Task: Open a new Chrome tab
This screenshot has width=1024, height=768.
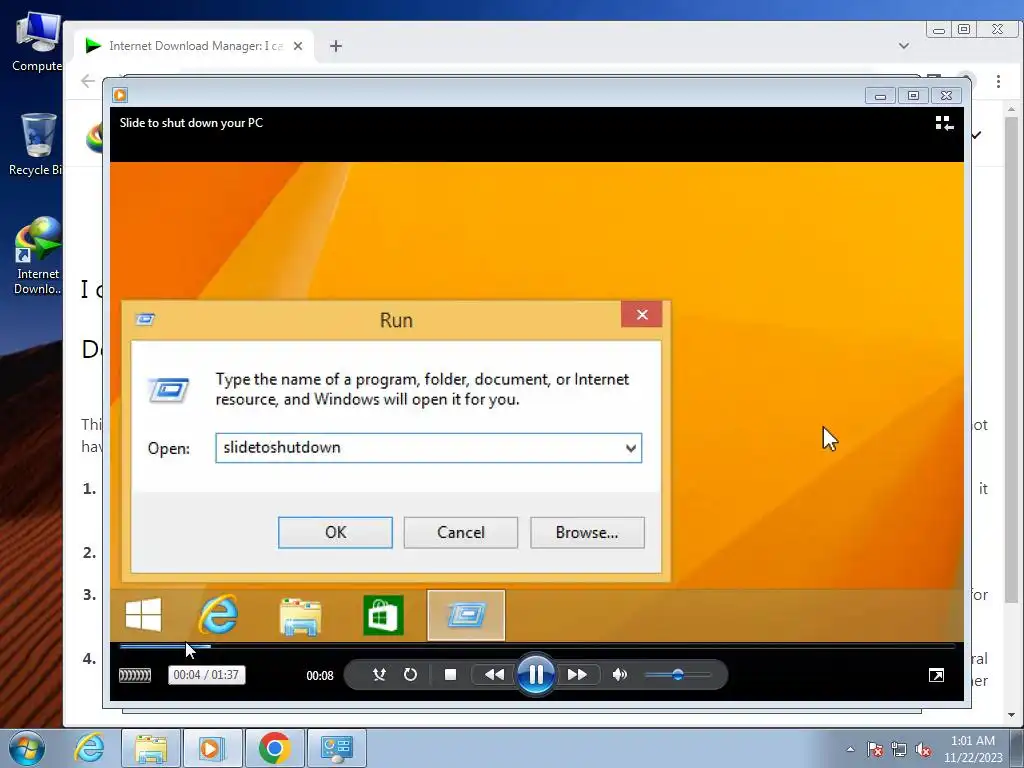Action: pos(336,46)
